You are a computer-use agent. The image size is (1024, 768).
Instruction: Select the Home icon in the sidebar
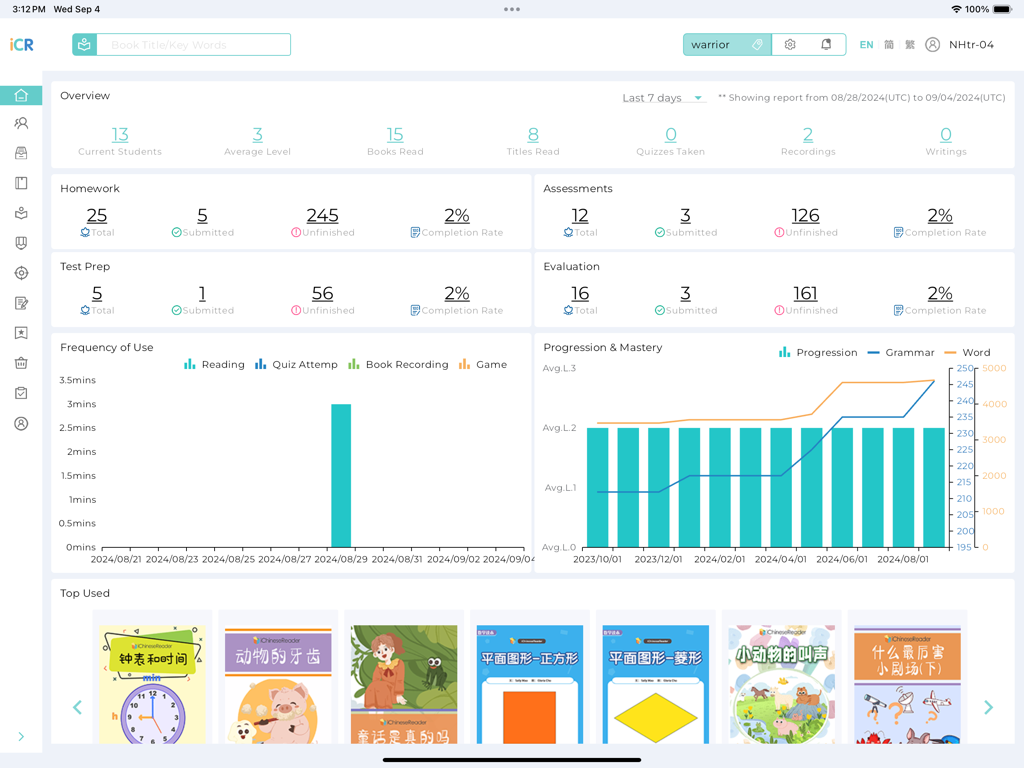click(20, 95)
